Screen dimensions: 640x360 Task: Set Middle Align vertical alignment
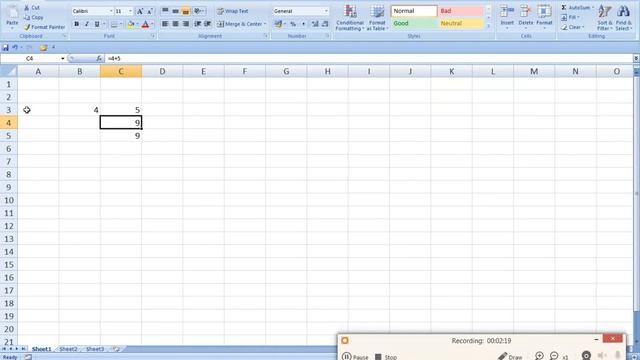pyautogui.click(x=175, y=11)
